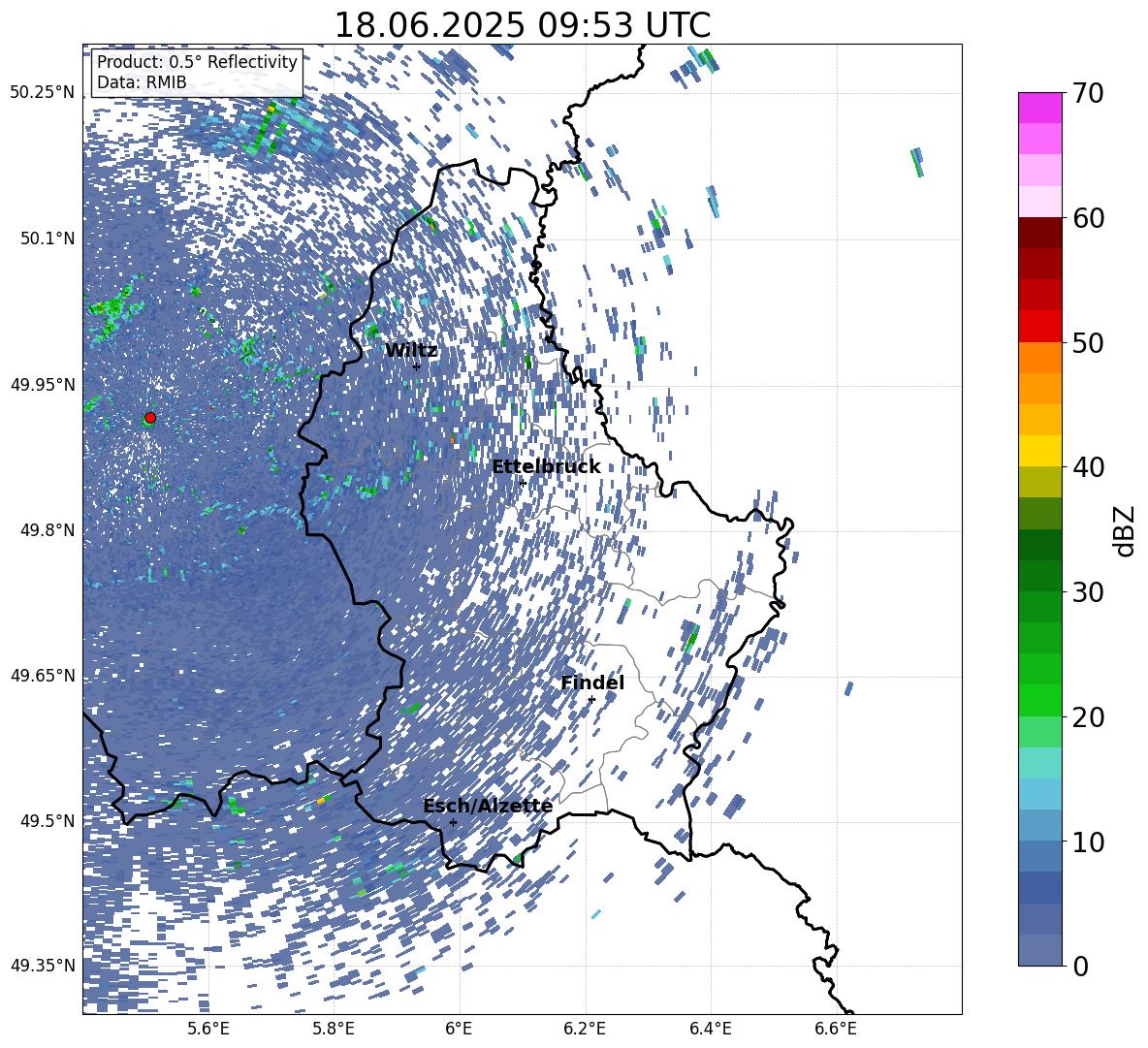Click the 5.8°E longitude label
Image resolution: width=1148 pixels, height=1048 pixels.
coord(334,1029)
